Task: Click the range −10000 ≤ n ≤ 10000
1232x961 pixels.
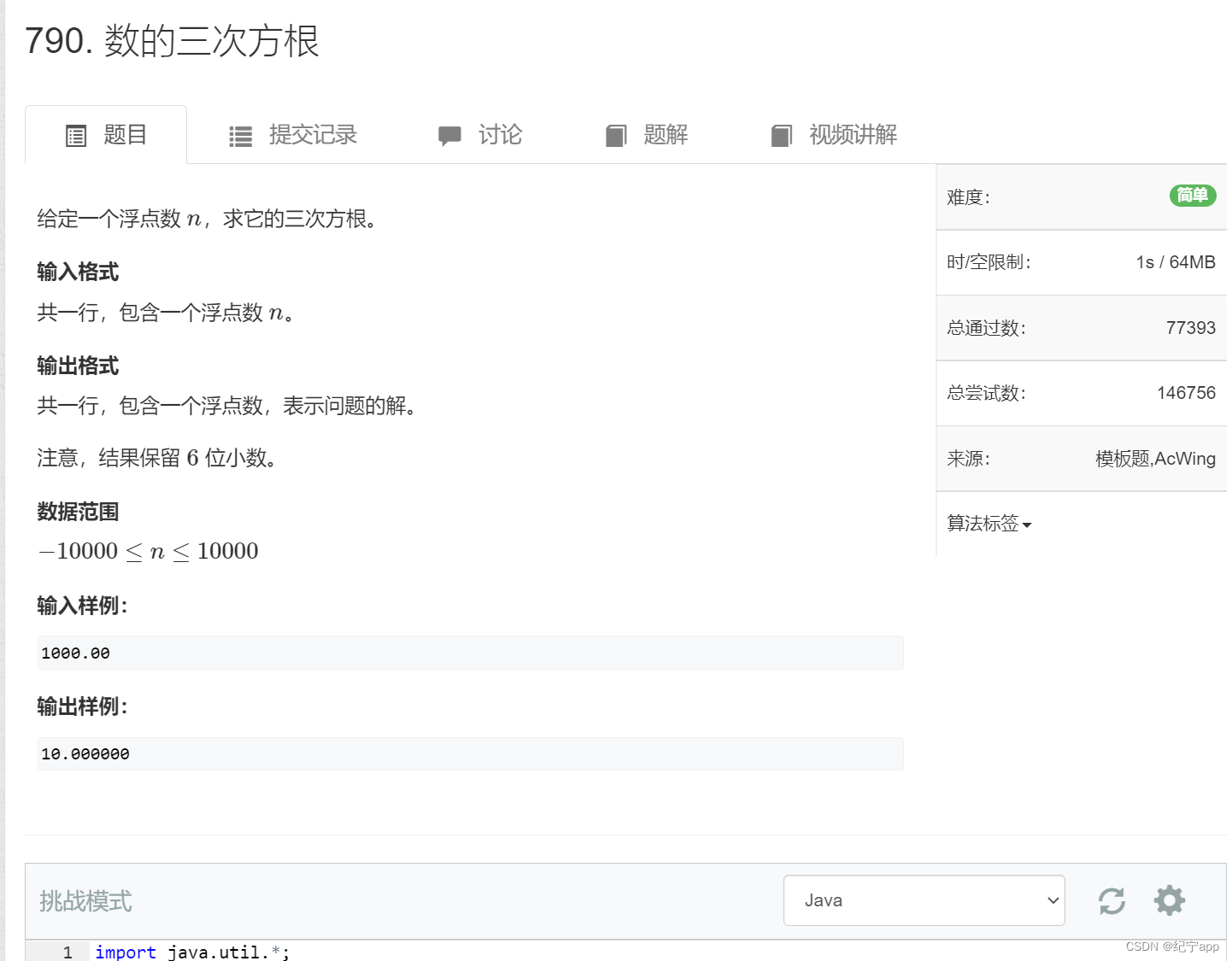Action: click(x=148, y=551)
